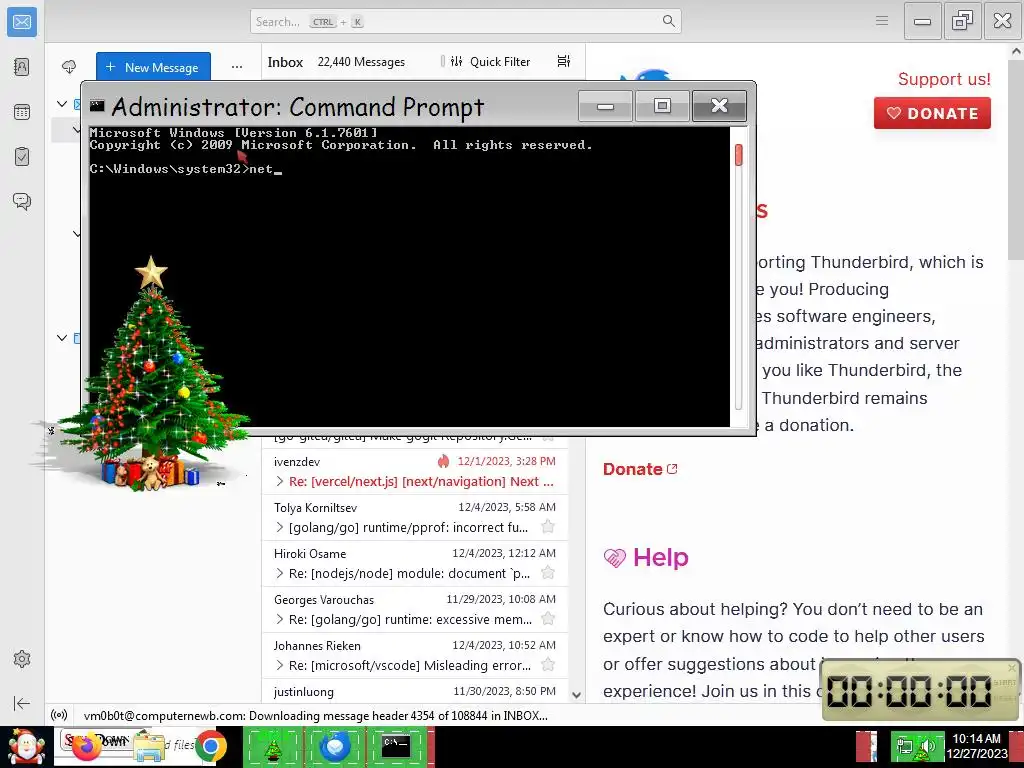Open the Tasks sidebar icon
Viewport: 1024px width, 768px height.
point(22,157)
